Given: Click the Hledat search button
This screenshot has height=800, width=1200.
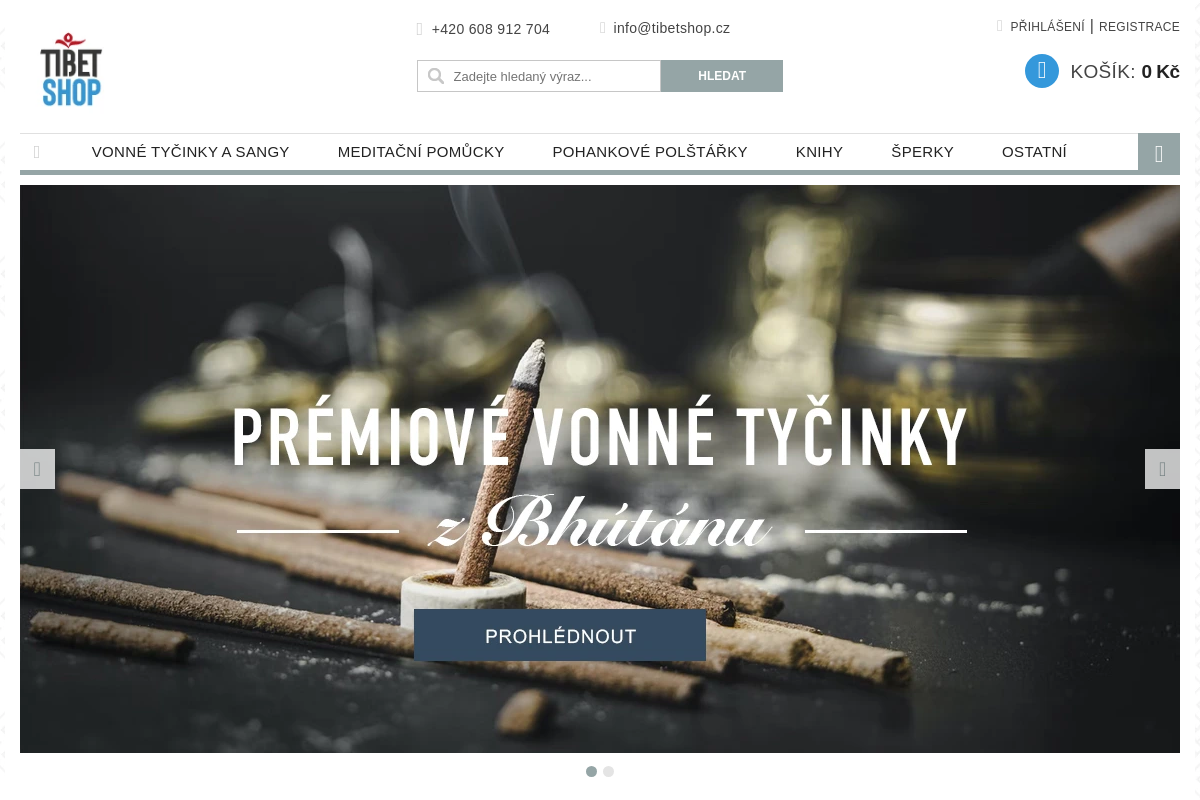Looking at the screenshot, I should (722, 76).
